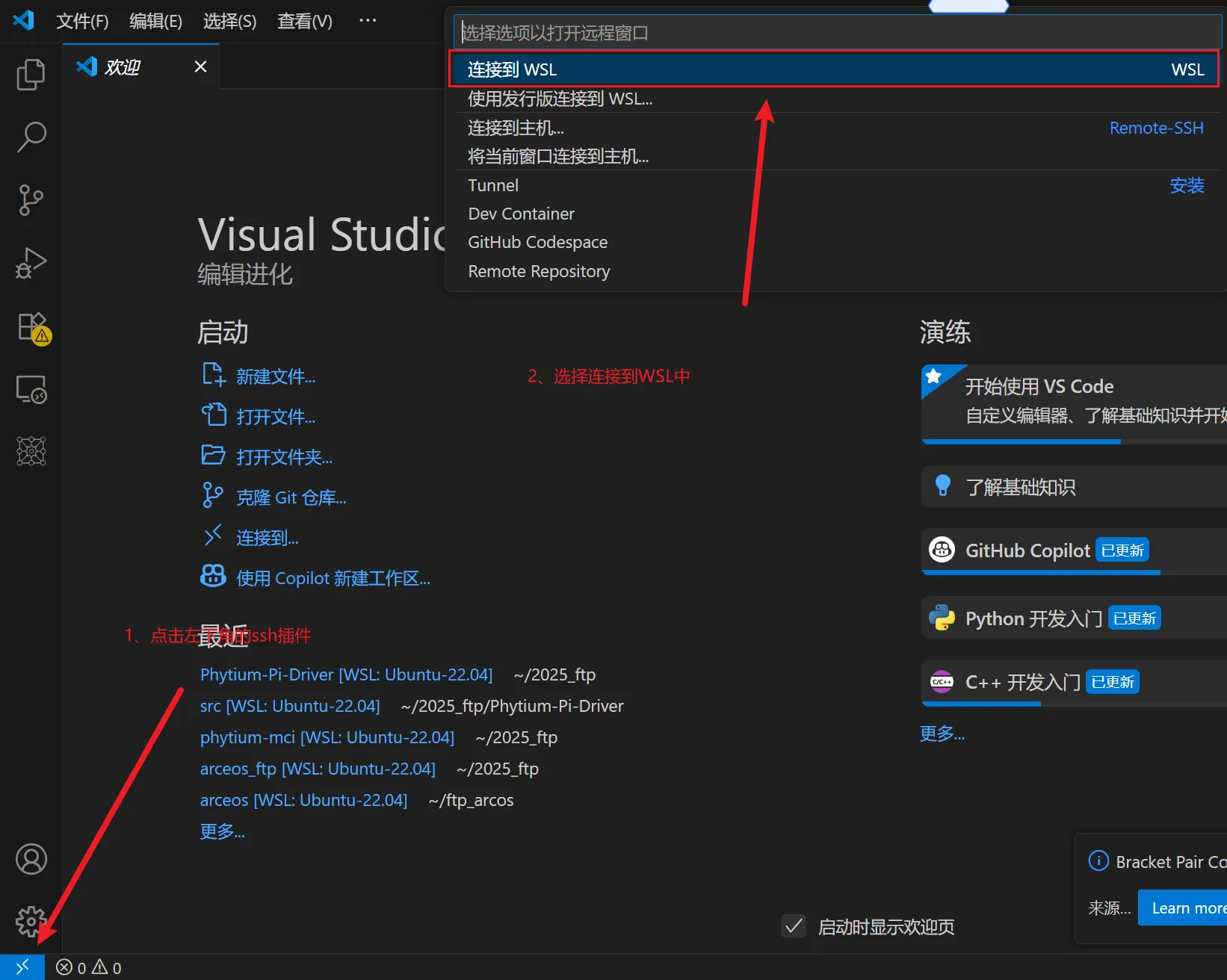Open the bottom activity bar icon above Accounts
1227x980 pixels.
pyautogui.click(x=31, y=451)
